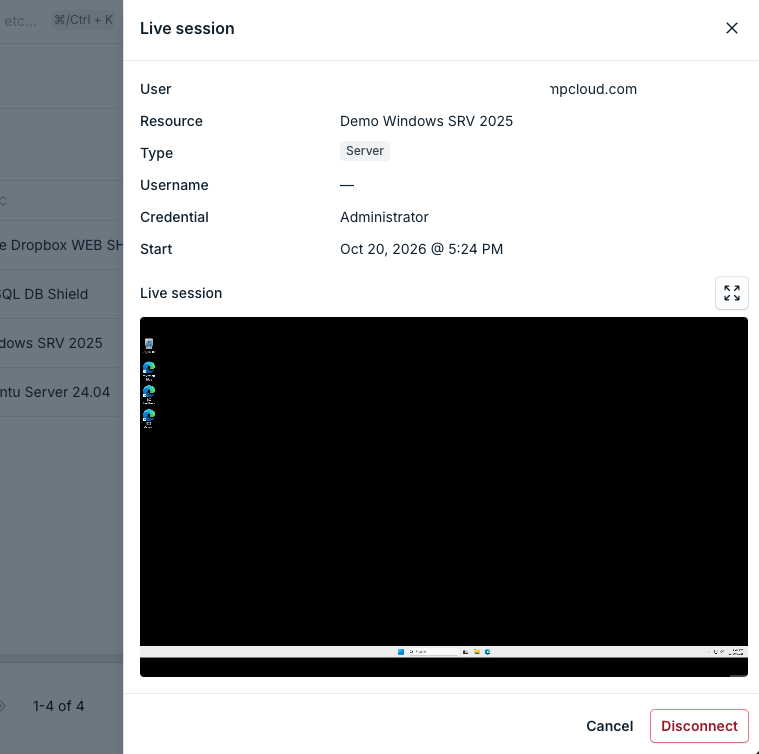Image resolution: width=759 pixels, height=754 pixels.
Task: Click the Server type badge
Action: tap(364, 151)
